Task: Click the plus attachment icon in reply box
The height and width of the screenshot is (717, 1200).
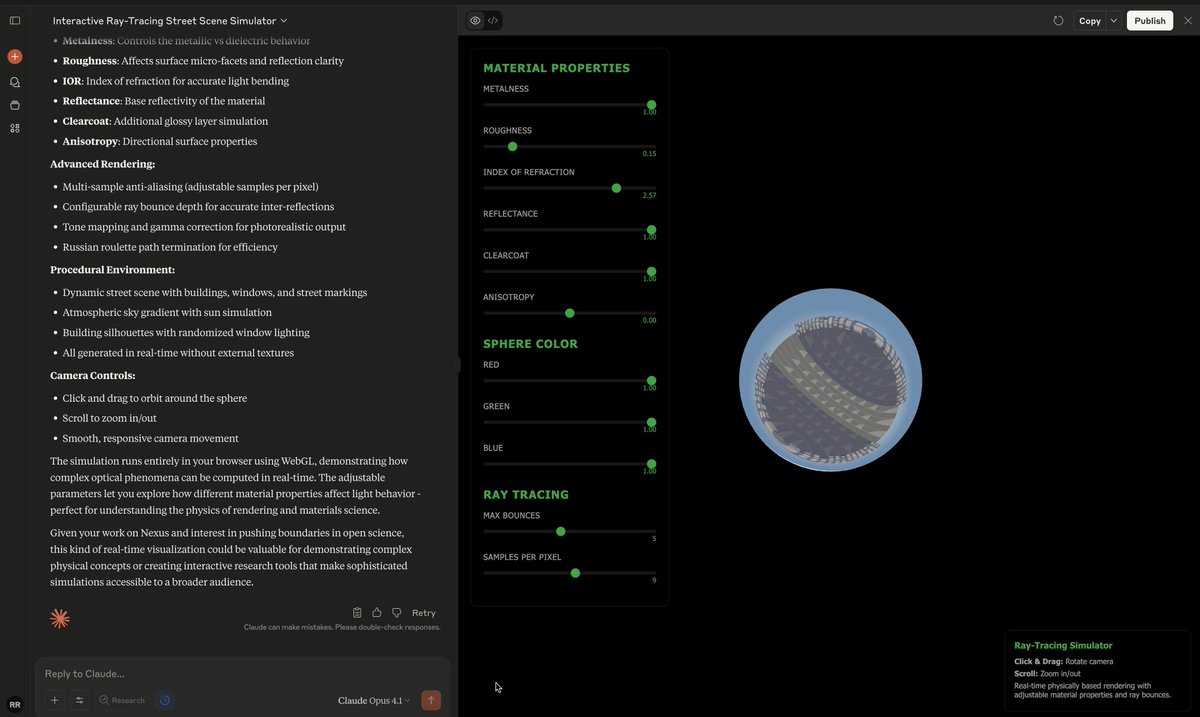Action: (55, 700)
